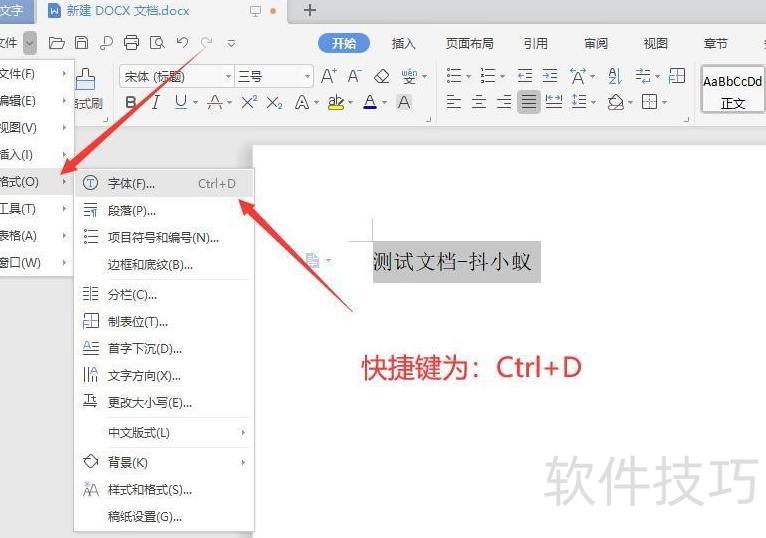This screenshot has width=766, height=538.
Task: Choose 分栏(C)... from format menu
Action: [164, 295]
